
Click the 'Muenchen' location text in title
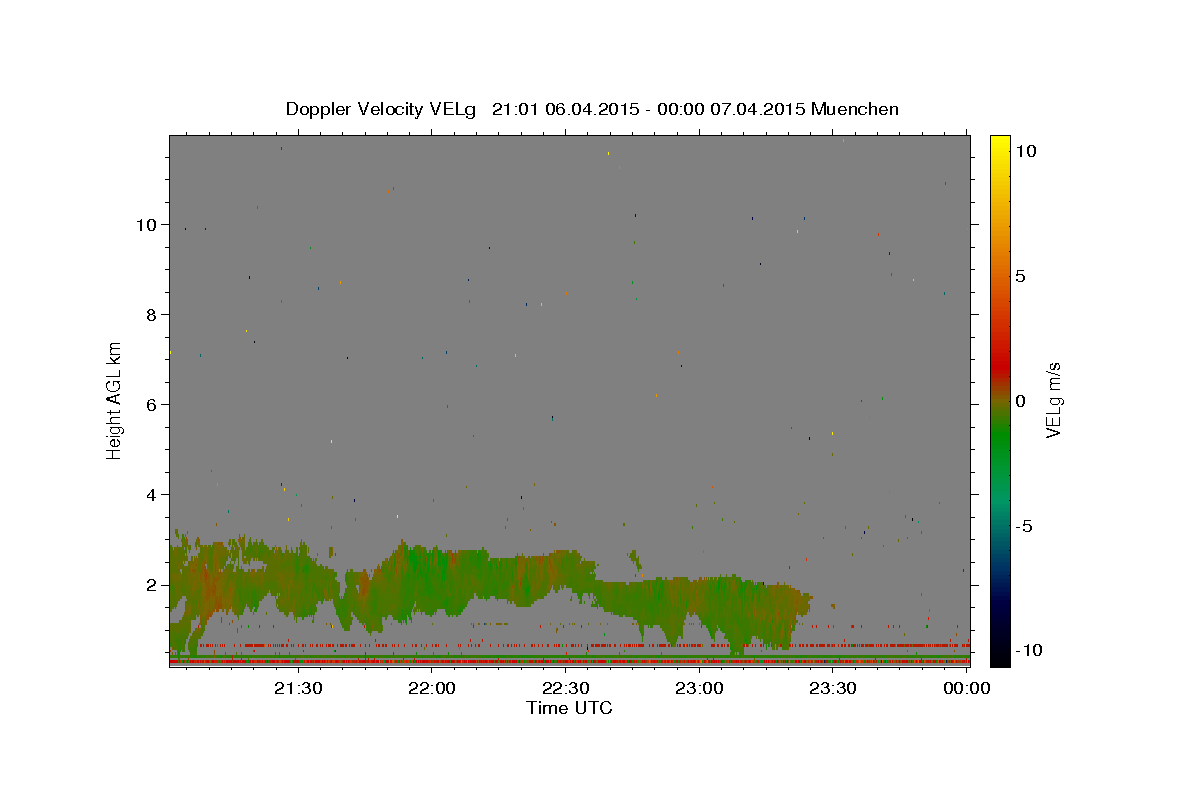click(x=855, y=109)
